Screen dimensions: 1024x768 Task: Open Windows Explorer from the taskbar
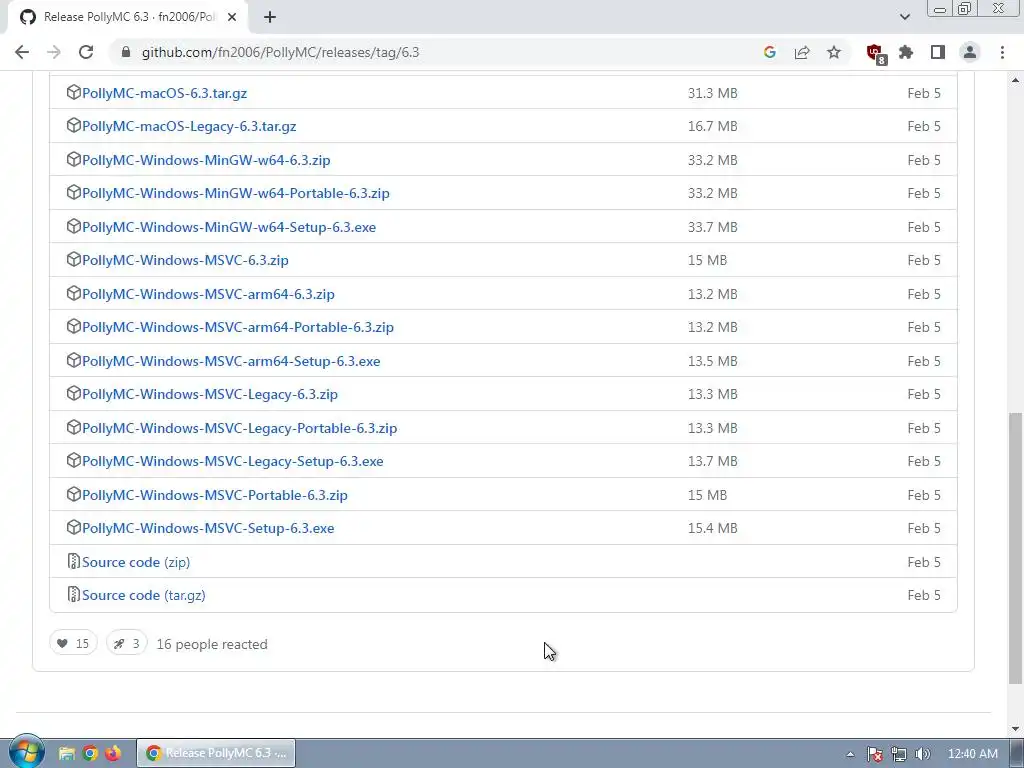(x=66, y=753)
